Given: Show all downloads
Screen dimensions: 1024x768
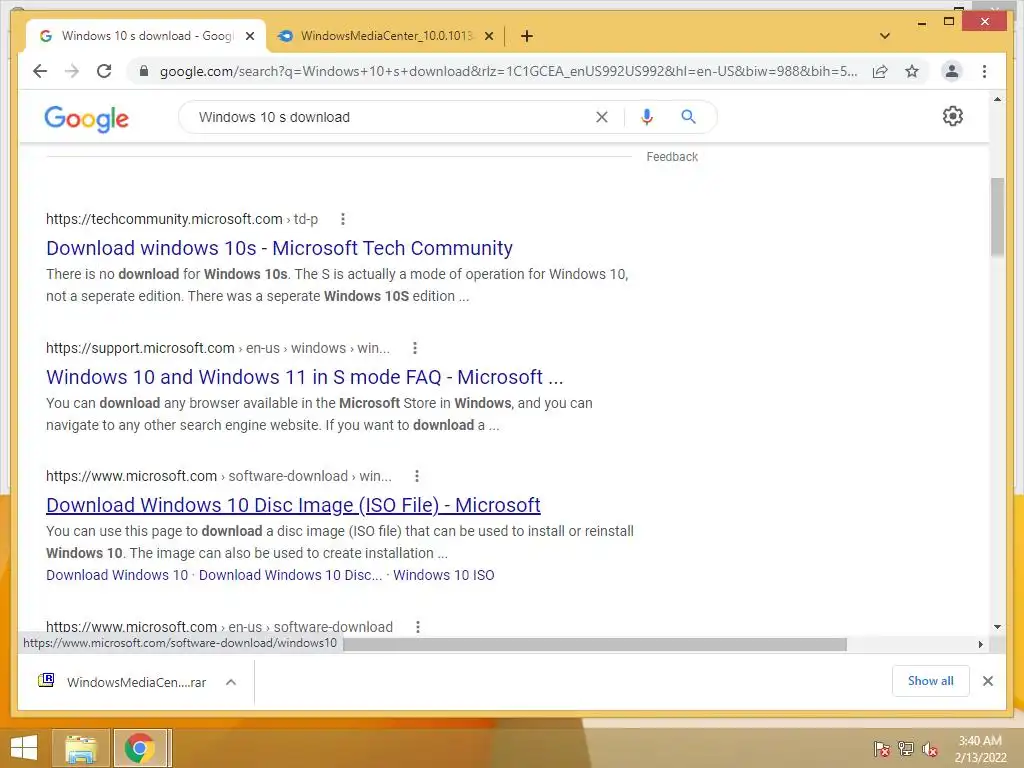Looking at the screenshot, I should coord(931,680).
